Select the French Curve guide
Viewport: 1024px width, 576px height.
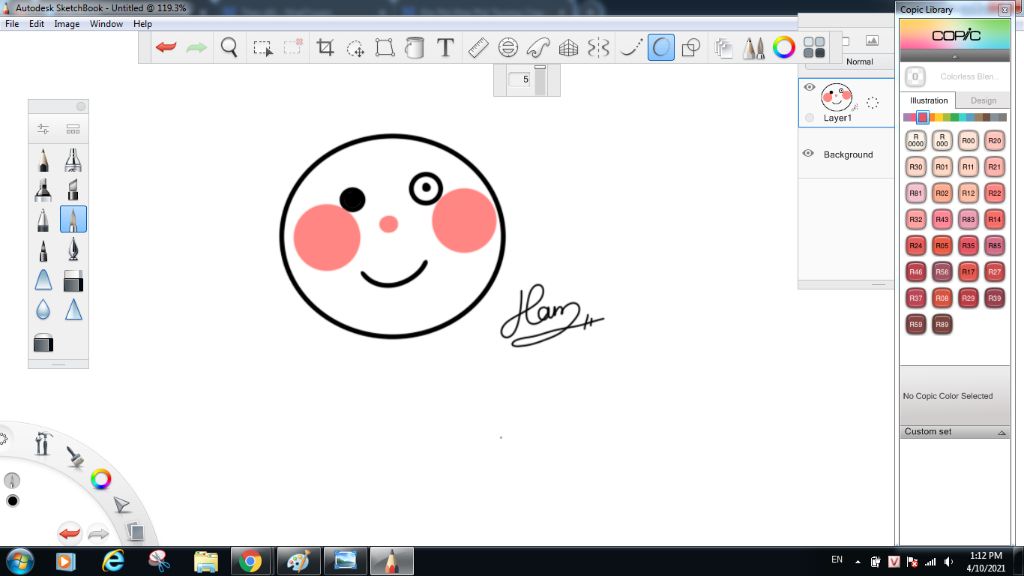[x=538, y=47]
